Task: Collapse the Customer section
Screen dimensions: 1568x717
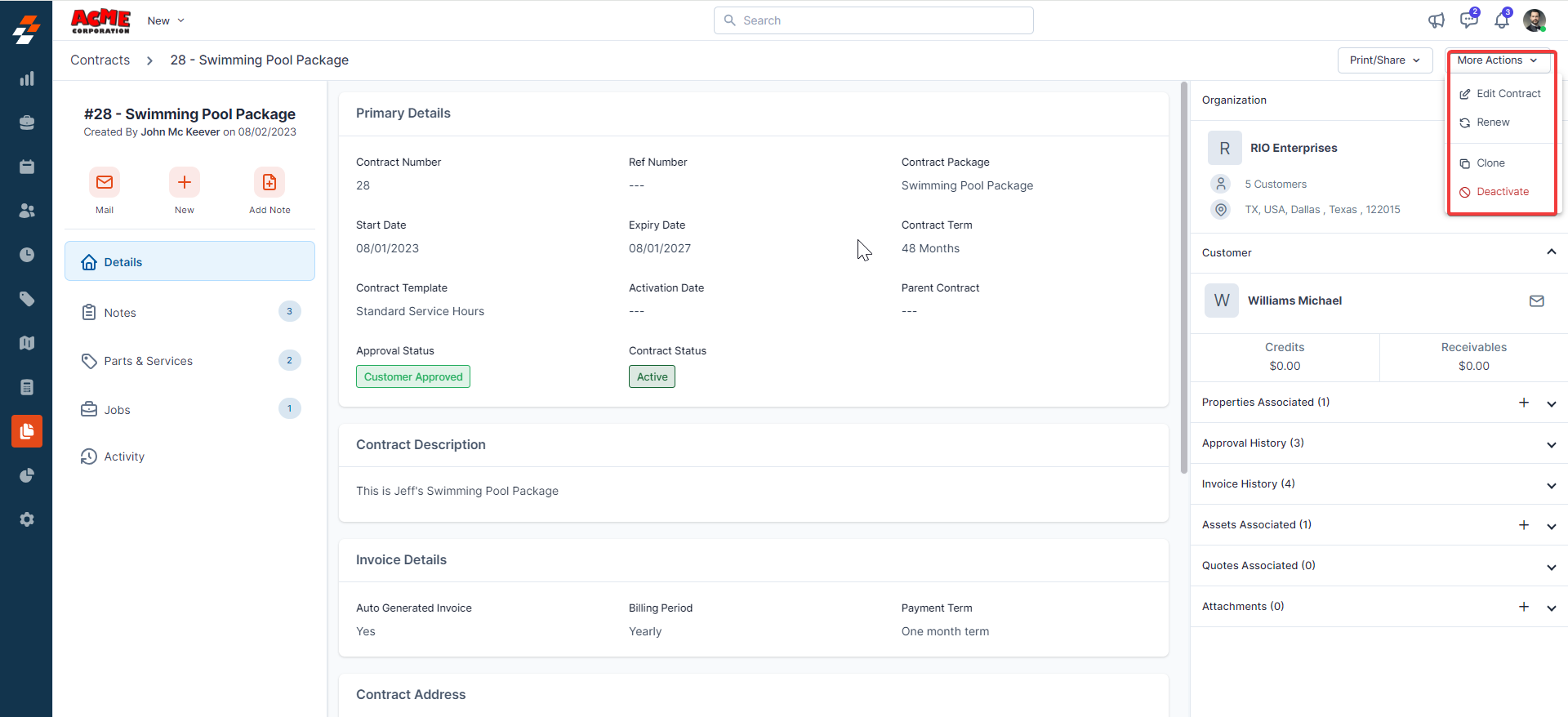Action: [1551, 252]
